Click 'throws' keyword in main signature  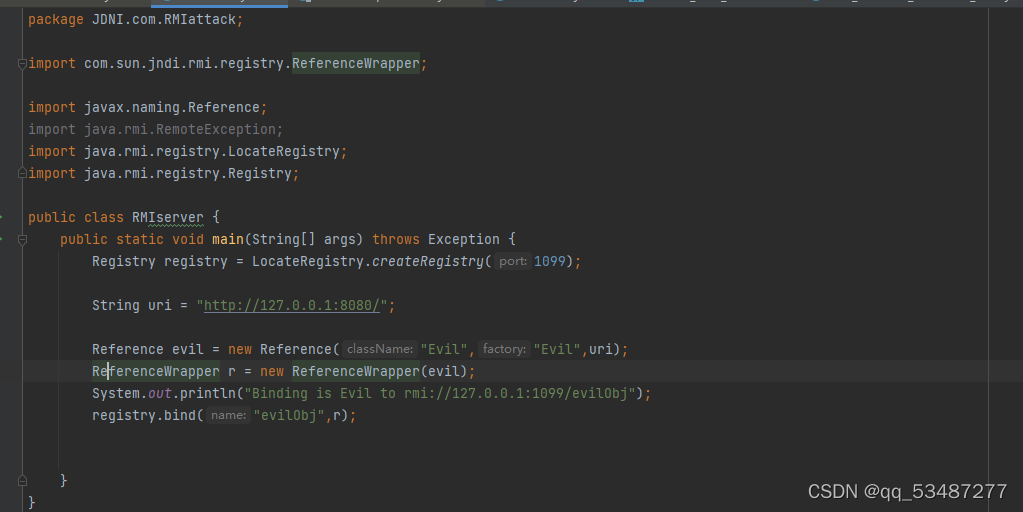[396, 239]
